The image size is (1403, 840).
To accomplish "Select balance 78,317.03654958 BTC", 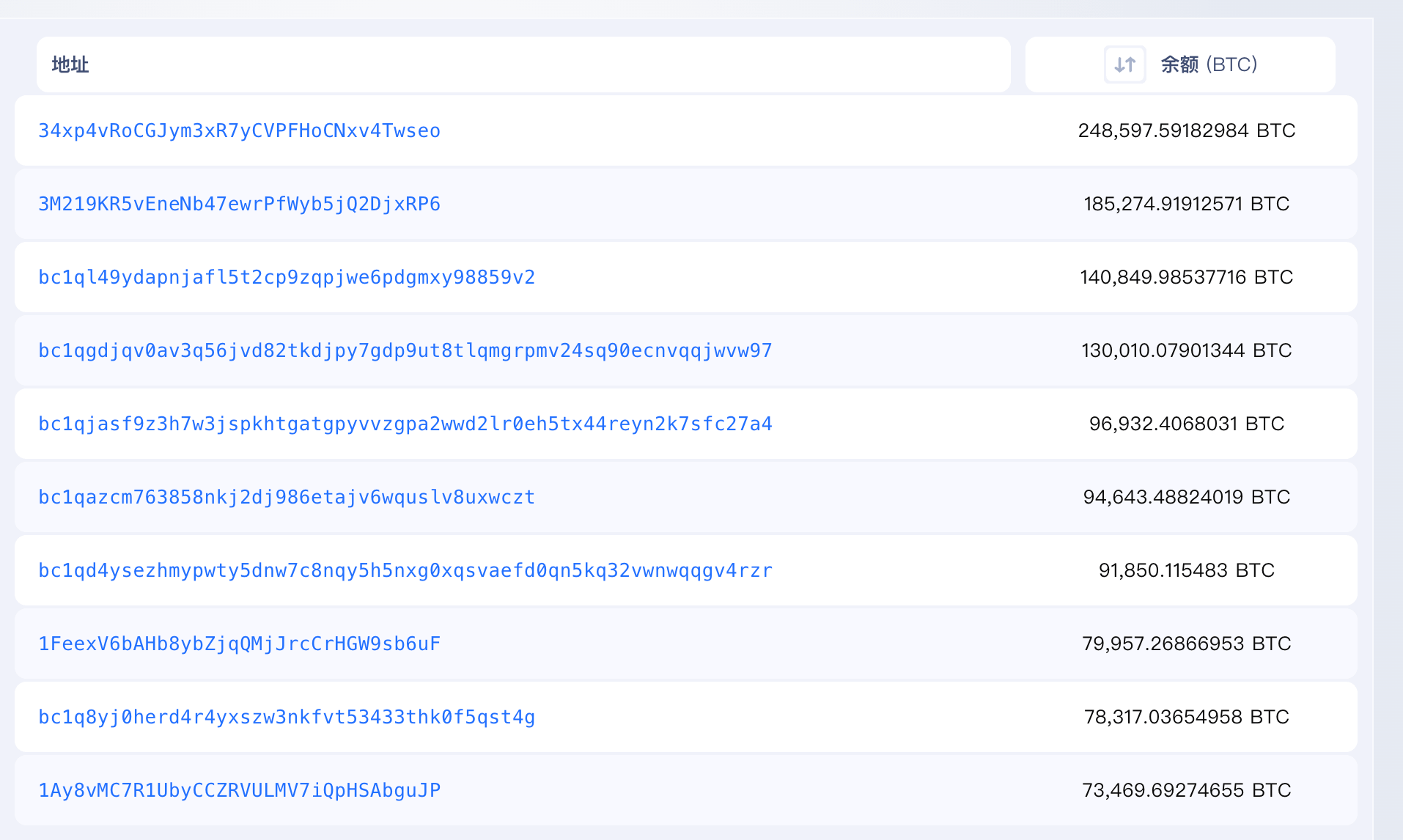I will click(1187, 717).
